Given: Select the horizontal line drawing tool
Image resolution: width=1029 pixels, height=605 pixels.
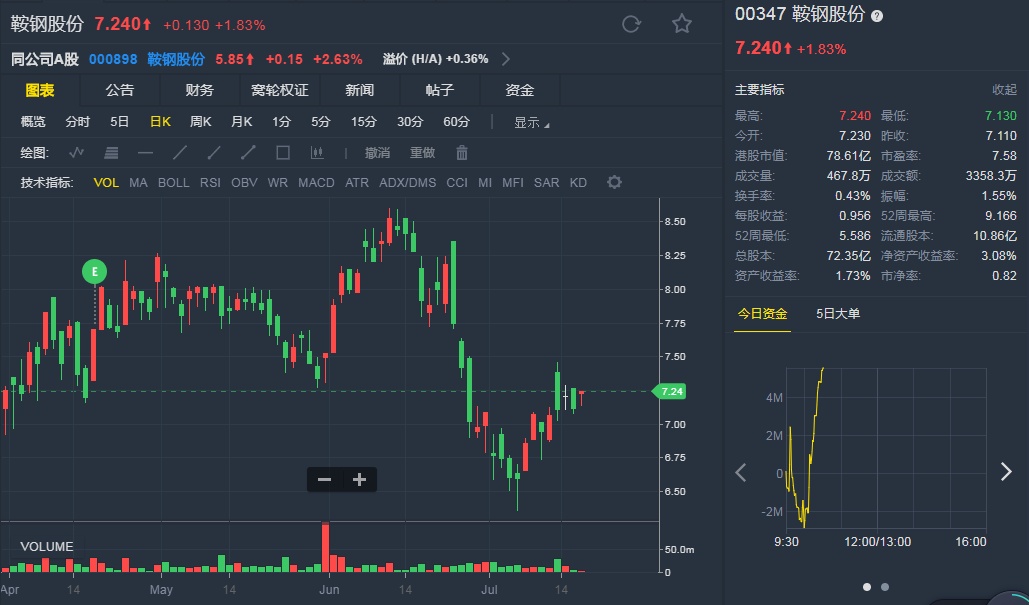Looking at the screenshot, I should (x=145, y=153).
